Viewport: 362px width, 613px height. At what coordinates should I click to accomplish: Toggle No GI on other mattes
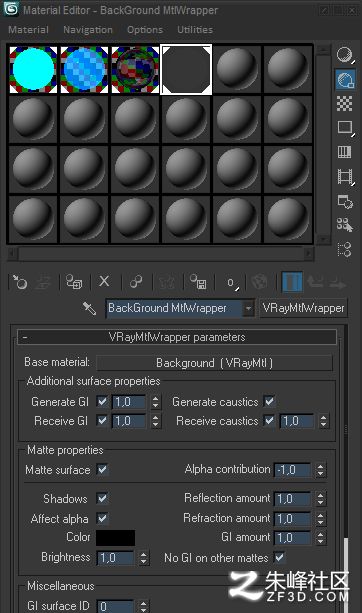279,557
